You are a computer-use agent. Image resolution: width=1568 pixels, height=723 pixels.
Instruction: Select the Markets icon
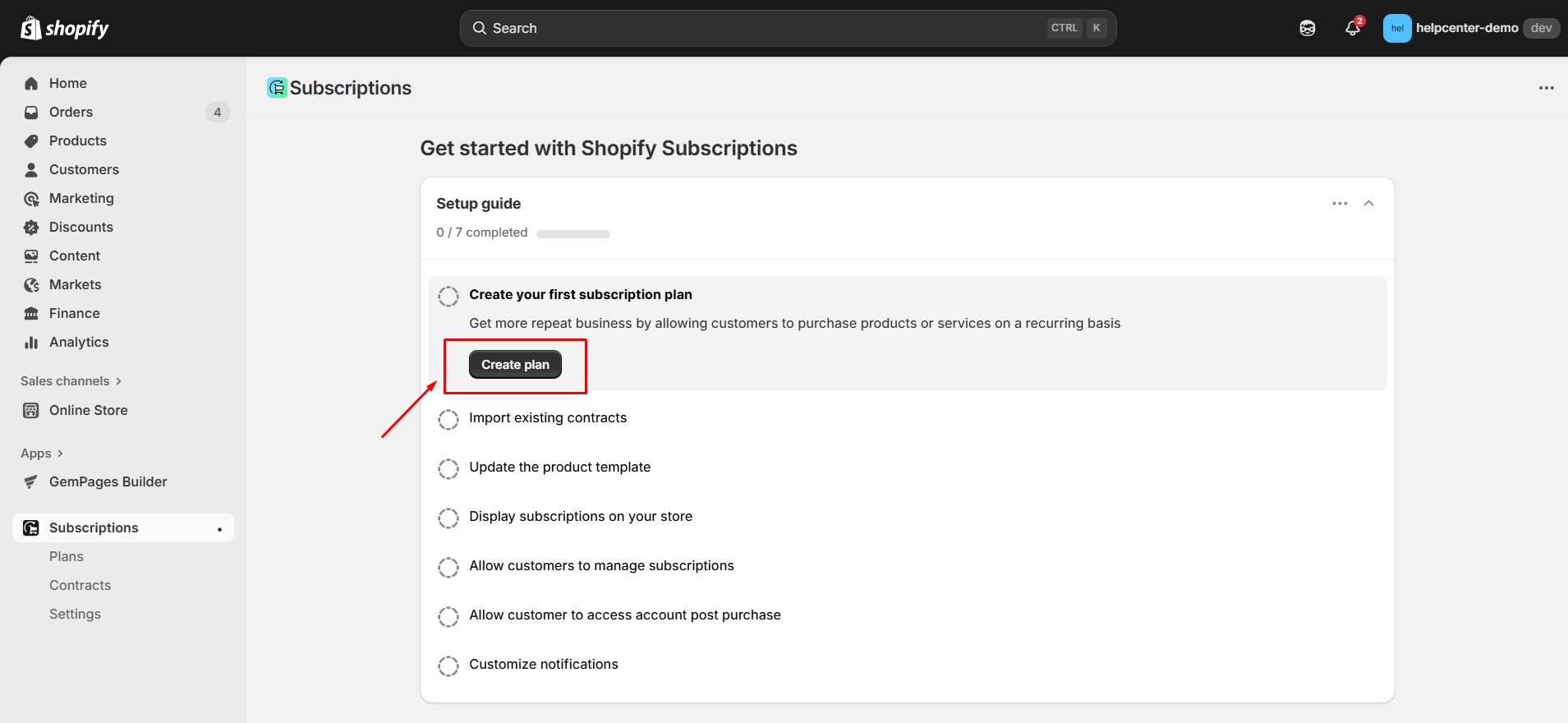30,284
